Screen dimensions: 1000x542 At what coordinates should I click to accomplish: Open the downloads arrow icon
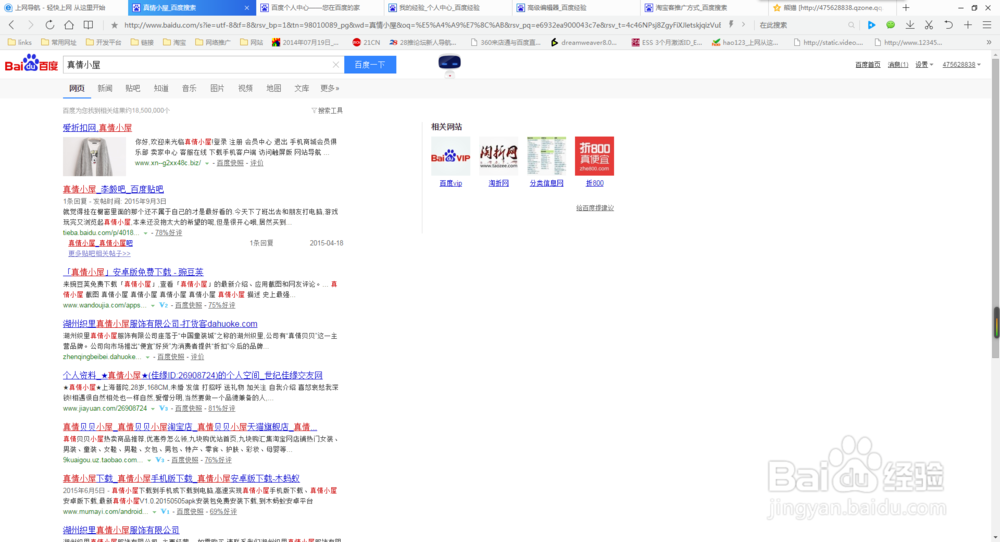[x=910, y=25]
